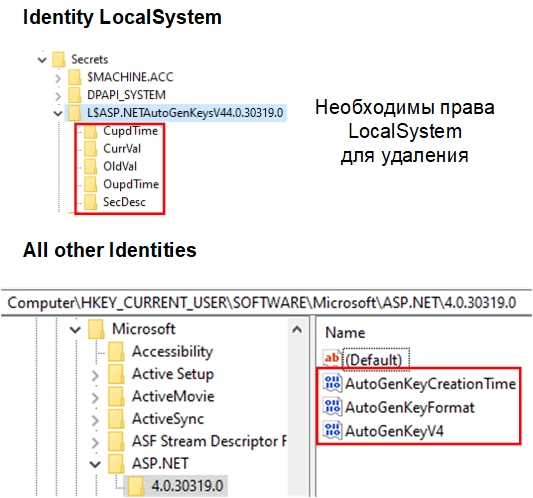Select the 4.0.30319.0 key label

tap(187, 486)
